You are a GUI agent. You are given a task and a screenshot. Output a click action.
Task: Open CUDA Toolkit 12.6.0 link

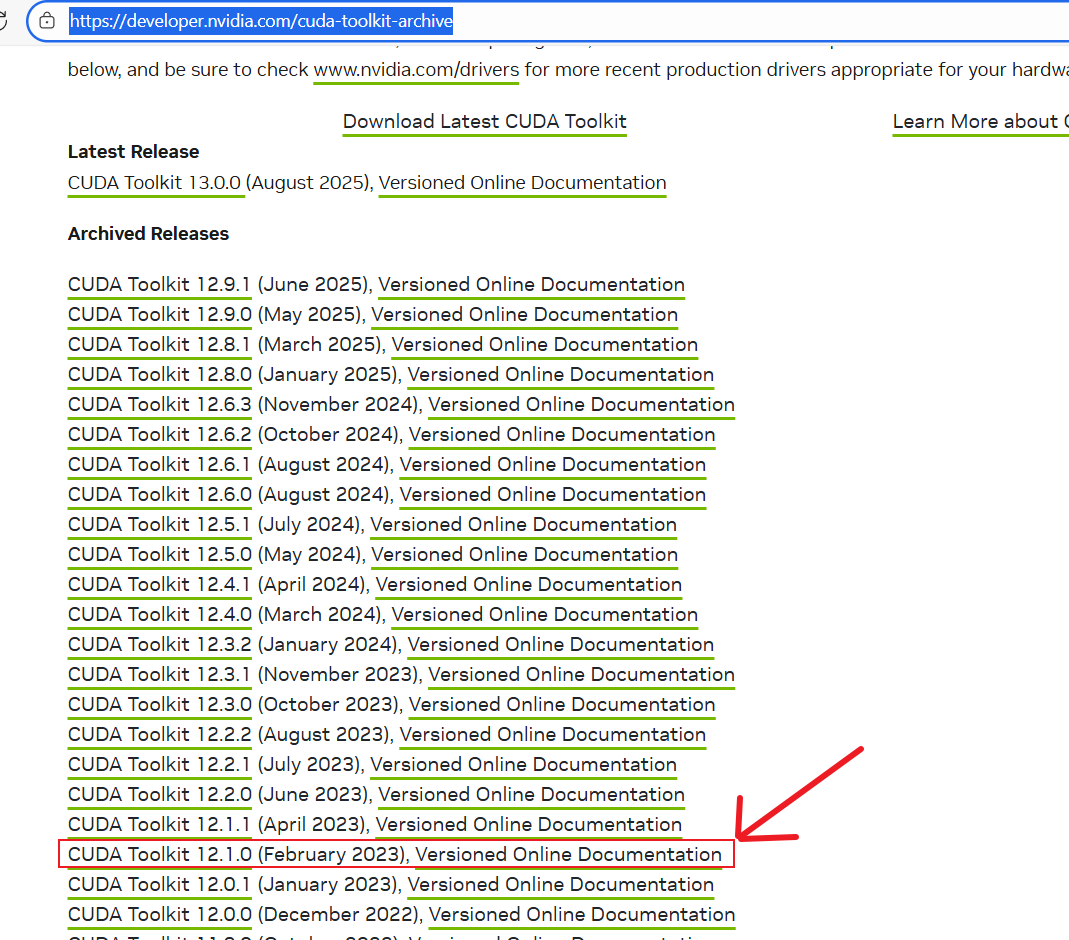coord(160,494)
